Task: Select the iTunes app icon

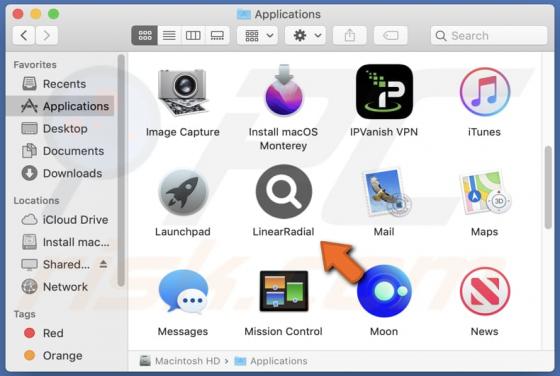Action: 485,92
